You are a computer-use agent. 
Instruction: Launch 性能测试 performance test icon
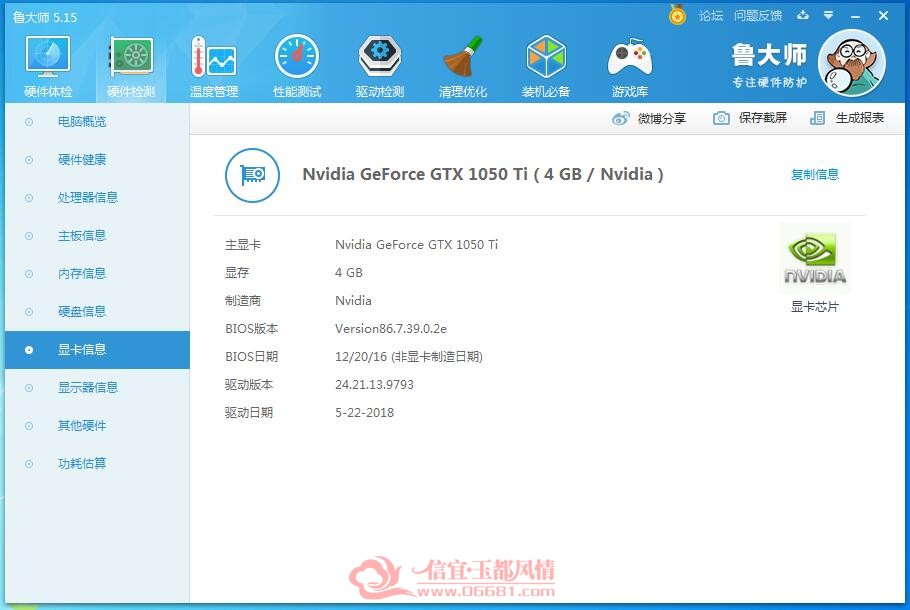(x=297, y=57)
